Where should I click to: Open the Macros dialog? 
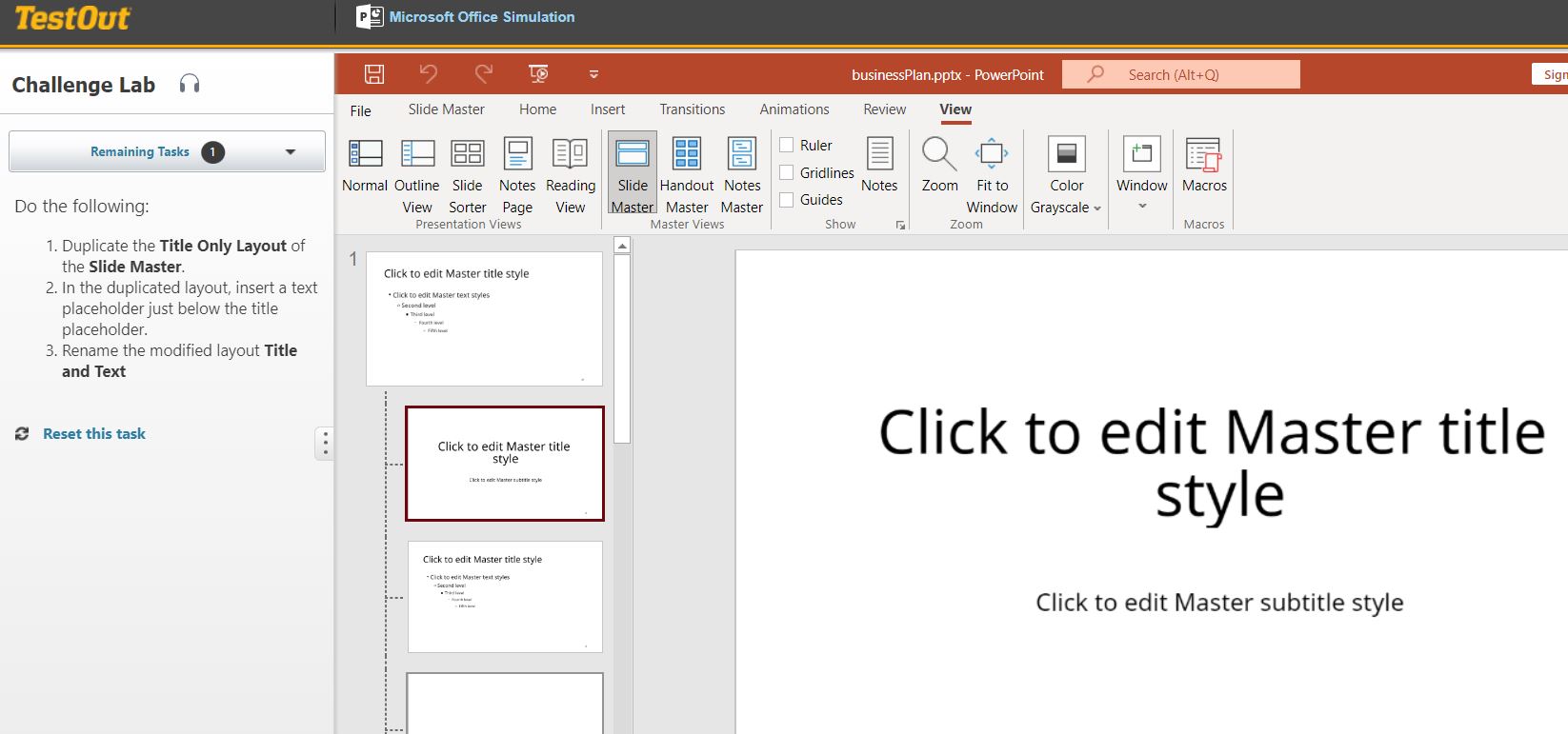1204,165
